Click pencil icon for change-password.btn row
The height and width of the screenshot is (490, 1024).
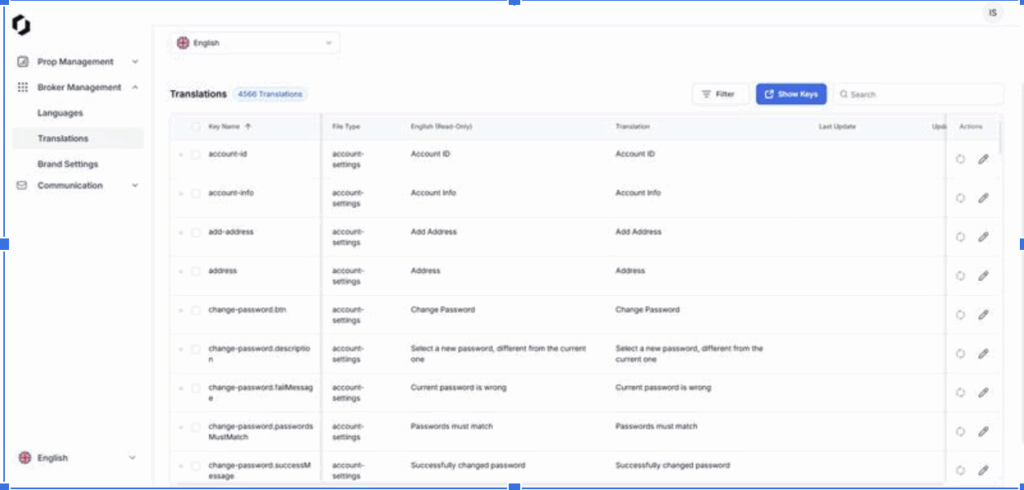click(982, 315)
